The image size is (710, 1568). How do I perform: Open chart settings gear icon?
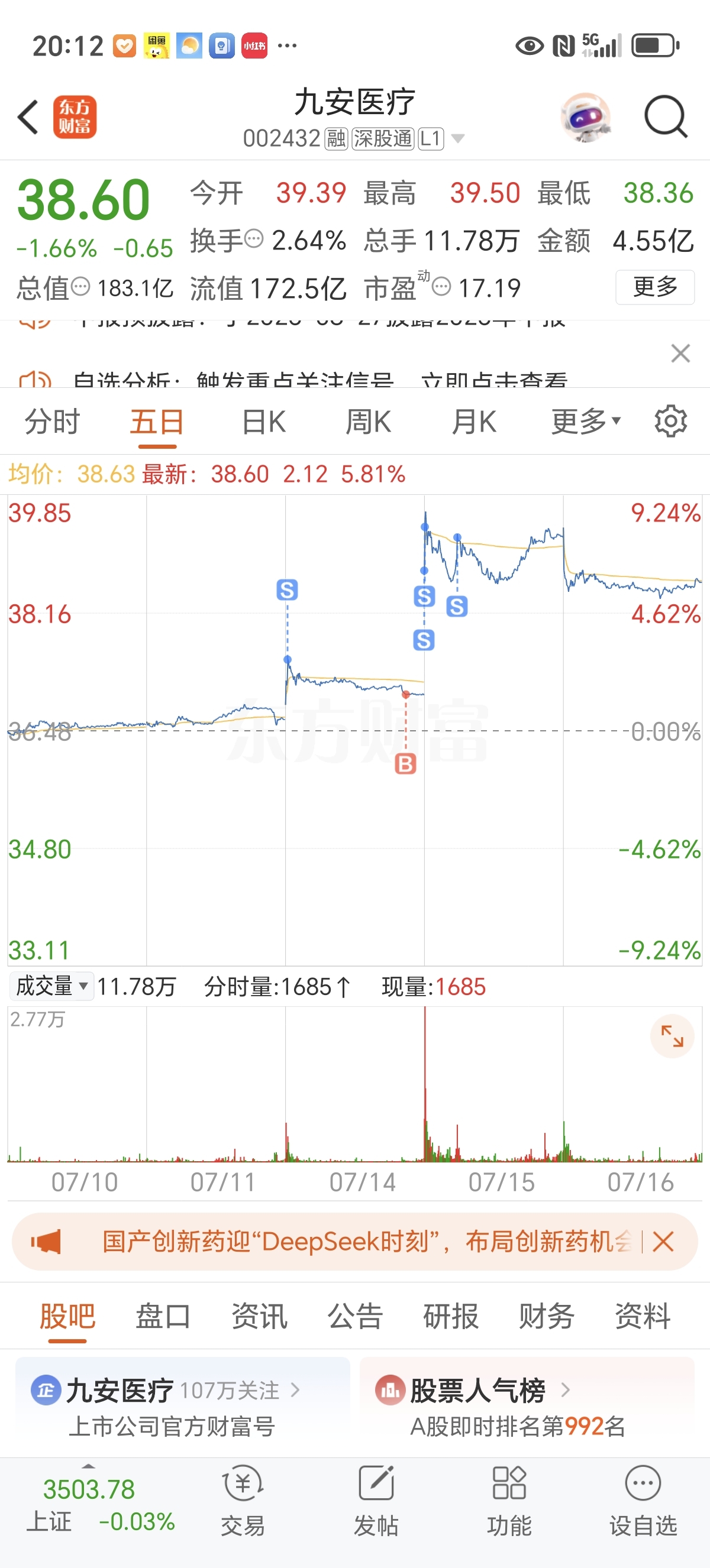tap(670, 421)
